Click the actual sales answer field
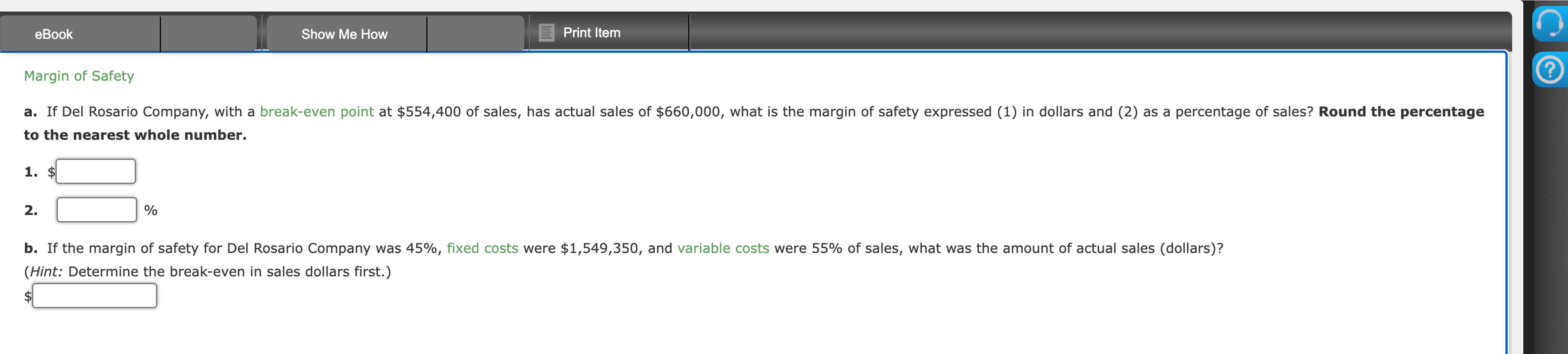The width and height of the screenshot is (1568, 354). coord(95,296)
